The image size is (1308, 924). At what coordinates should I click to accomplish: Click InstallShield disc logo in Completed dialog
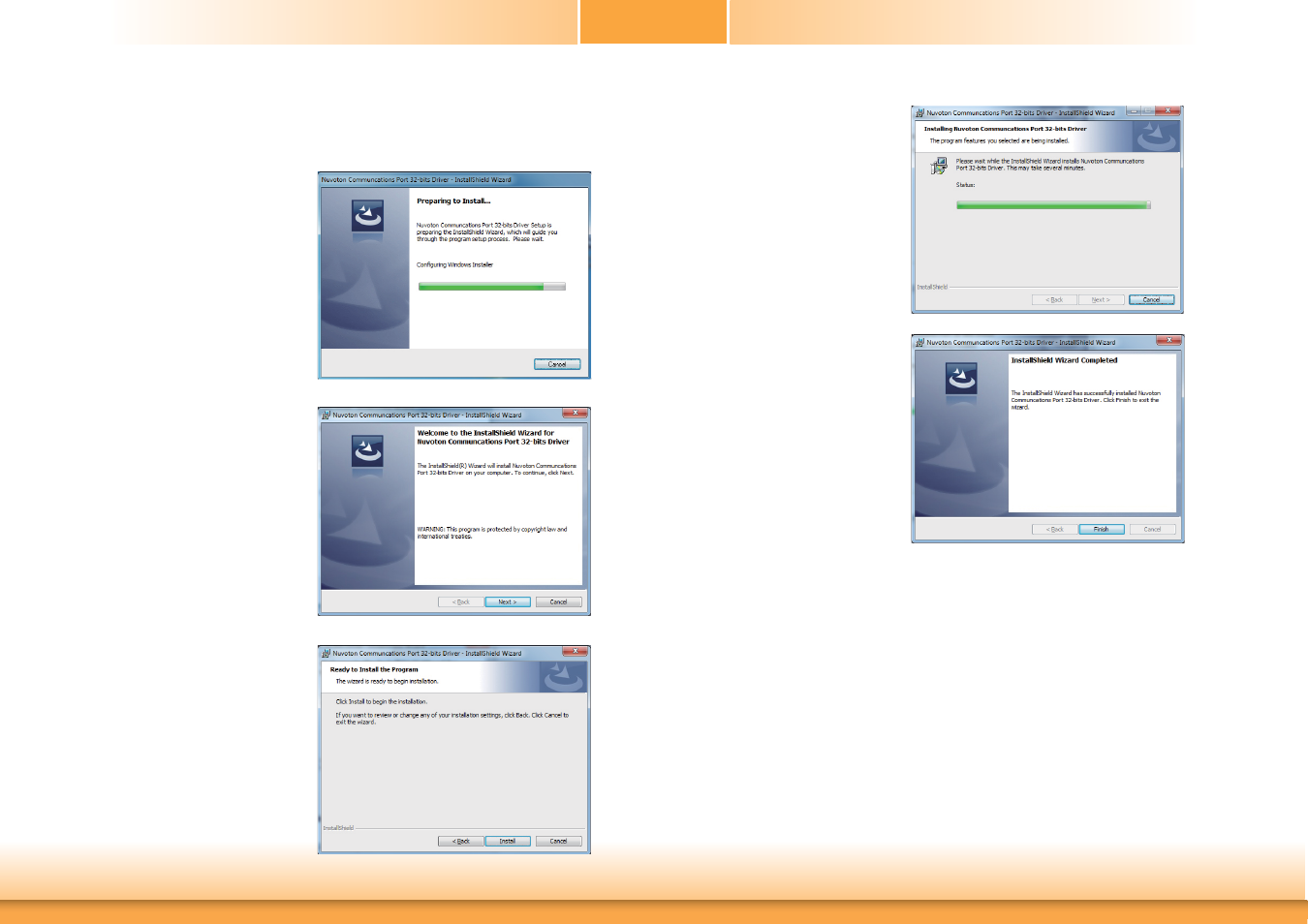click(961, 379)
